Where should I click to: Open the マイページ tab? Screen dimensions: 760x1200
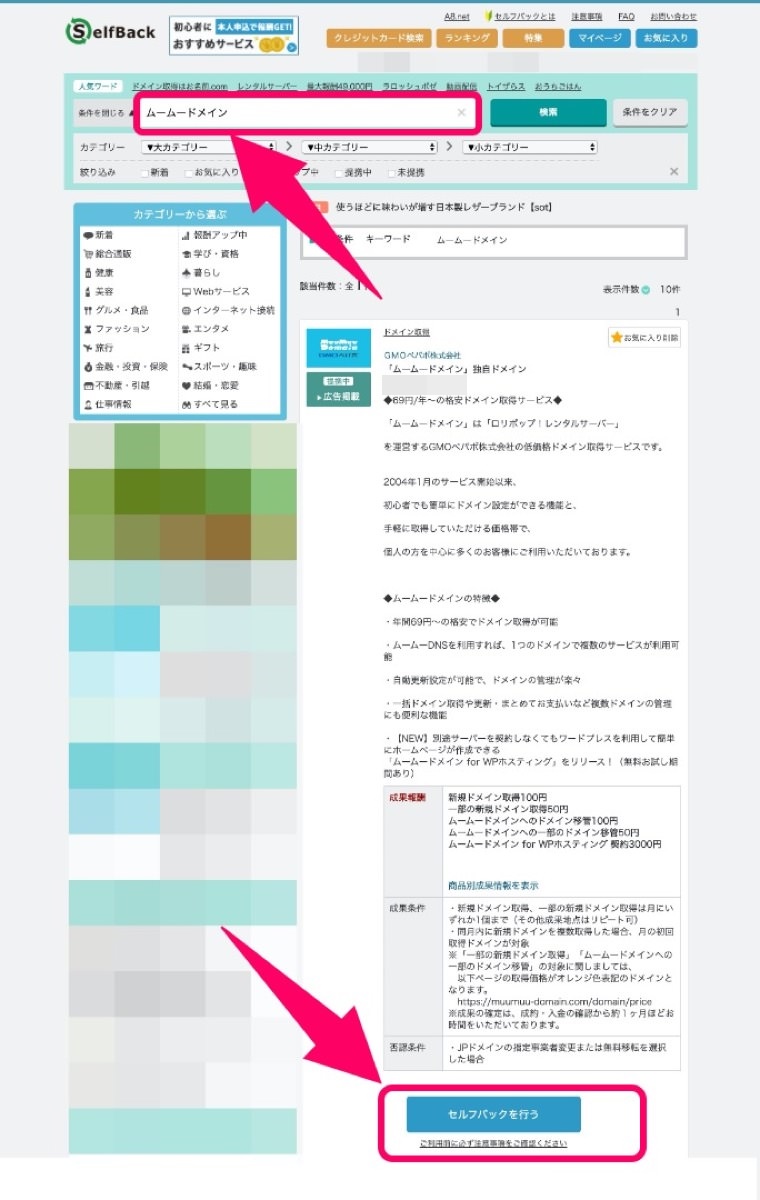click(600, 38)
